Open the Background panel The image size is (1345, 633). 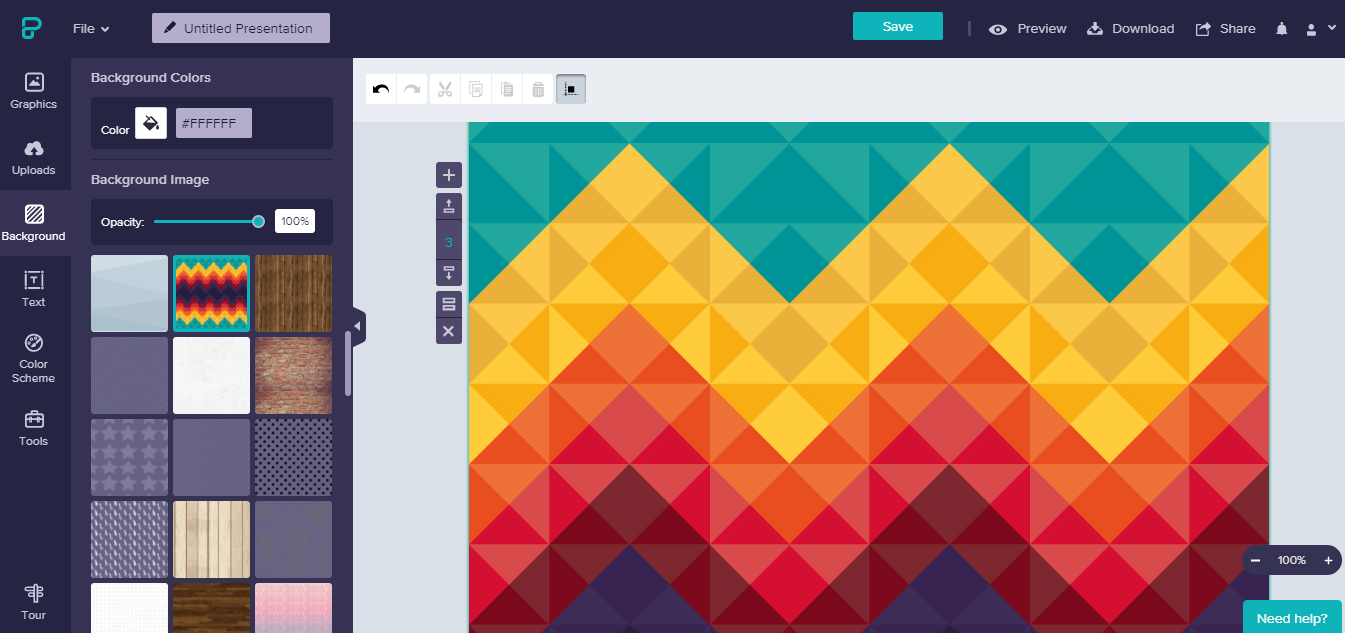pos(34,223)
